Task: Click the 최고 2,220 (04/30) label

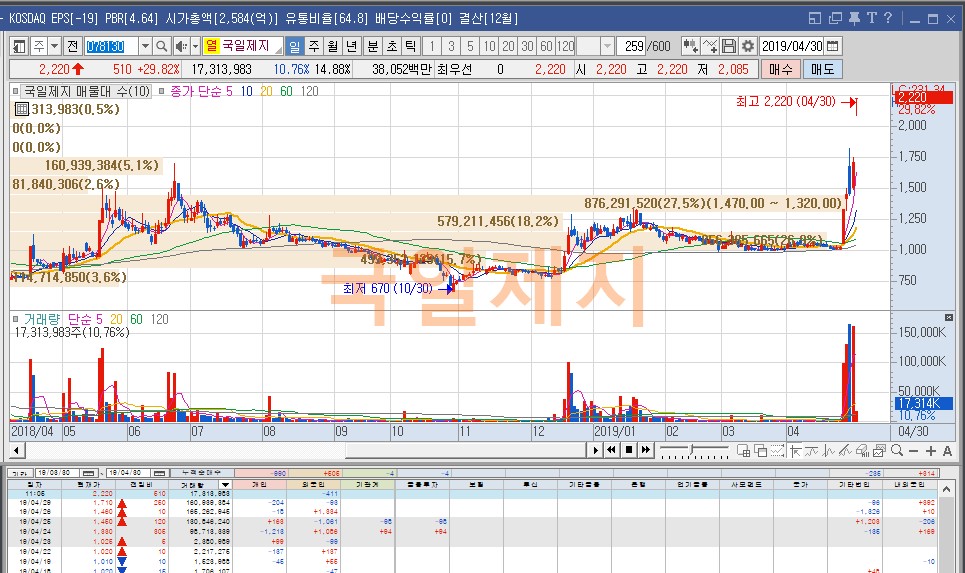Action: [786, 102]
